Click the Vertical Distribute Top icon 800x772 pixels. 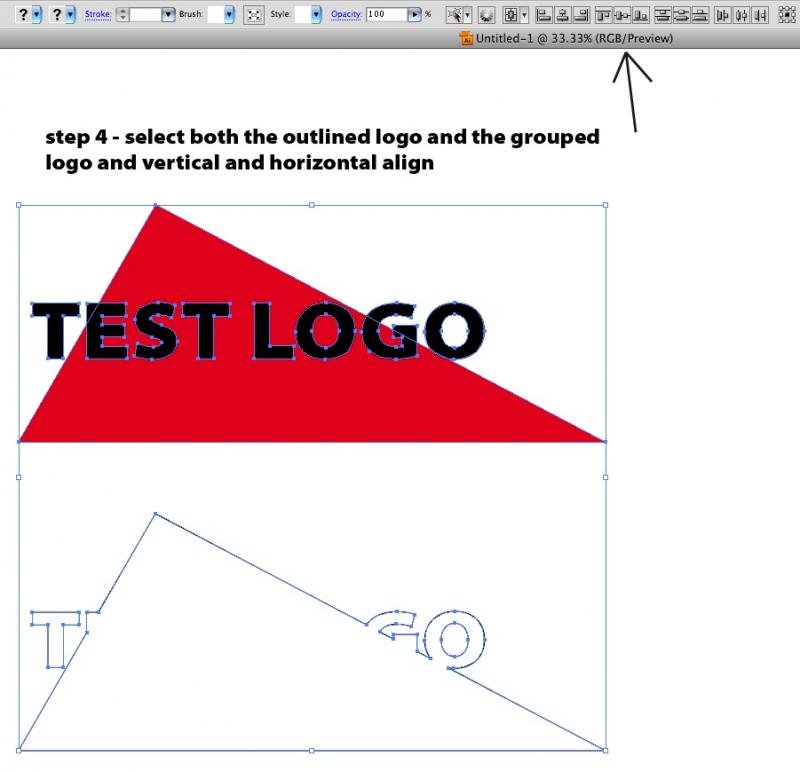(663, 15)
